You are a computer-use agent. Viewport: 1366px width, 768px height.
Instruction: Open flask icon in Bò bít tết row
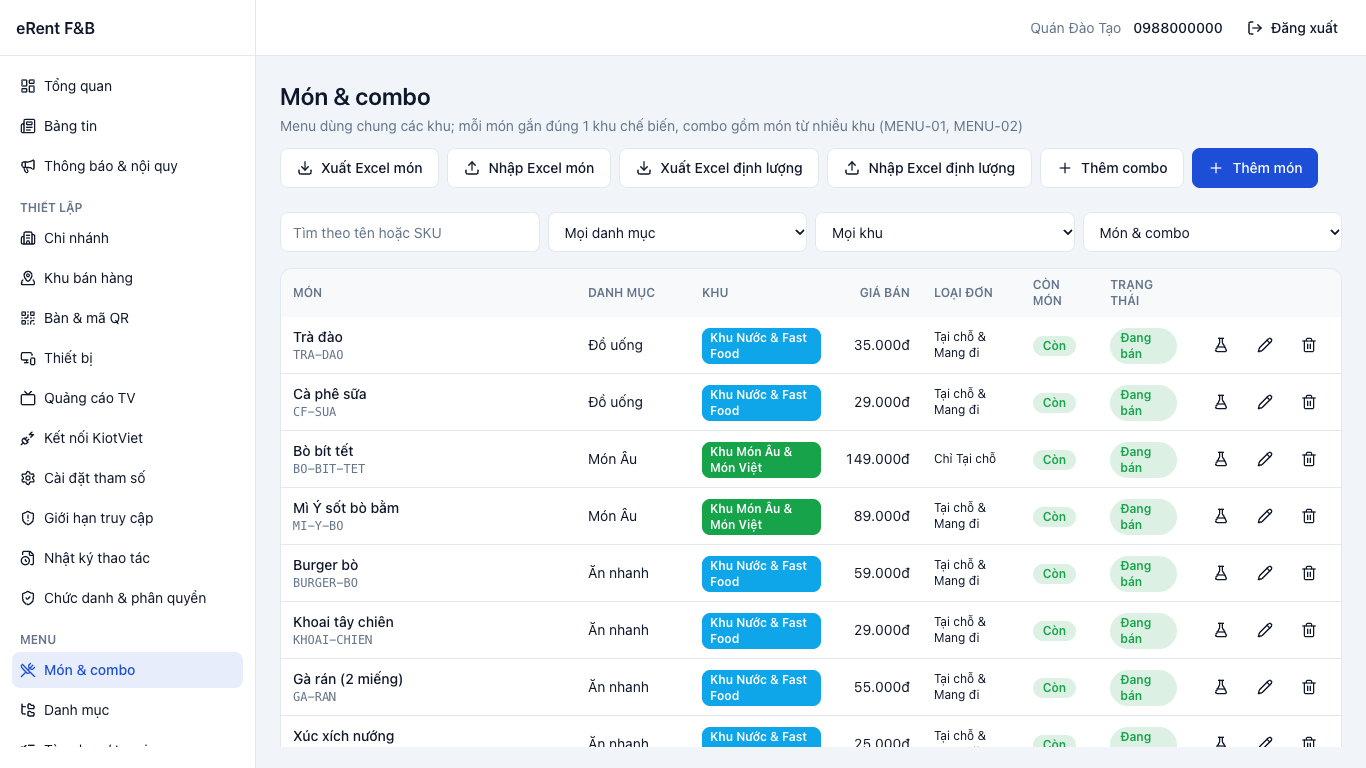(x=1221, y=459)
